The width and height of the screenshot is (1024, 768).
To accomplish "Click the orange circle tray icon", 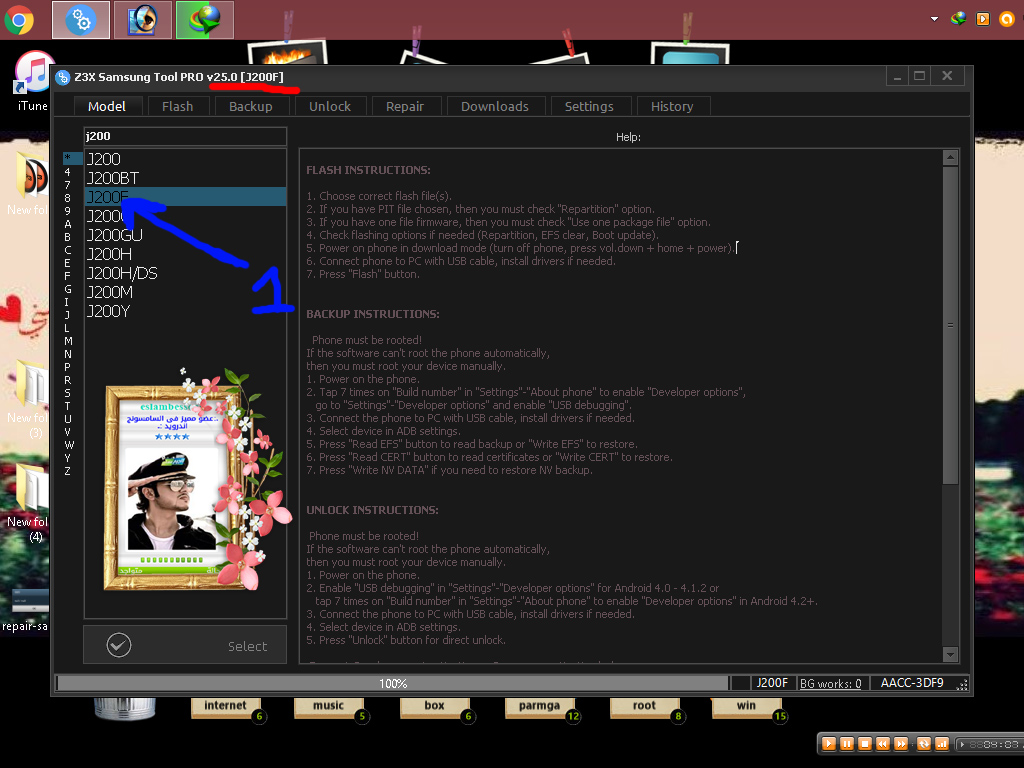I will click(1006, 19).
